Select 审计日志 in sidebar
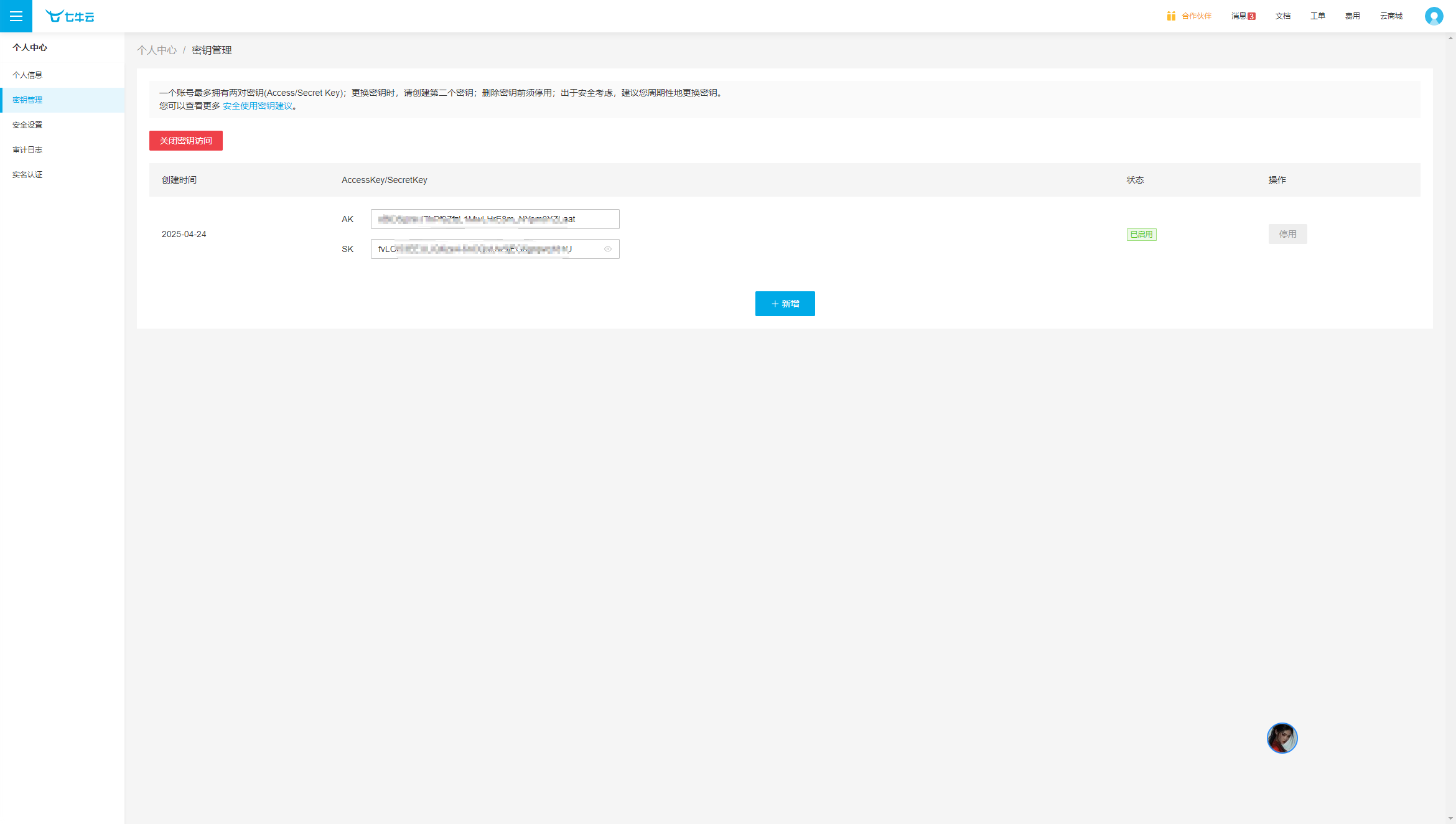The height and width of the screenshot is (824, 1456). 27,150
